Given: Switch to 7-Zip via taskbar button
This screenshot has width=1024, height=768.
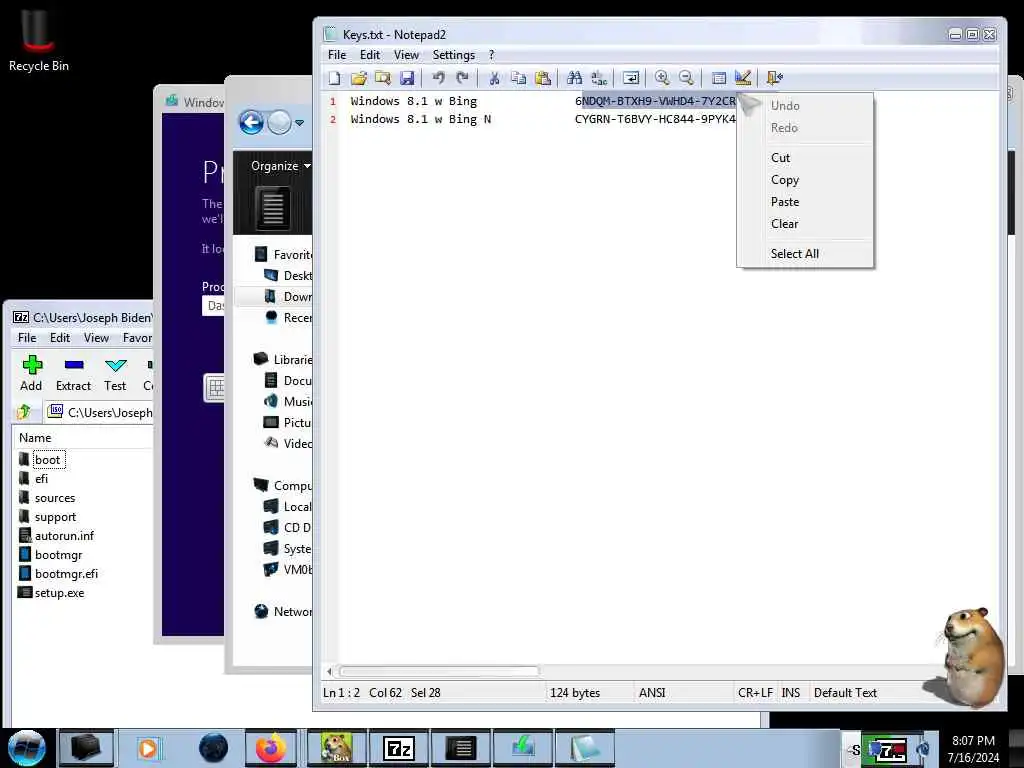Looking at the screenshot, I should tap(399, 748).
